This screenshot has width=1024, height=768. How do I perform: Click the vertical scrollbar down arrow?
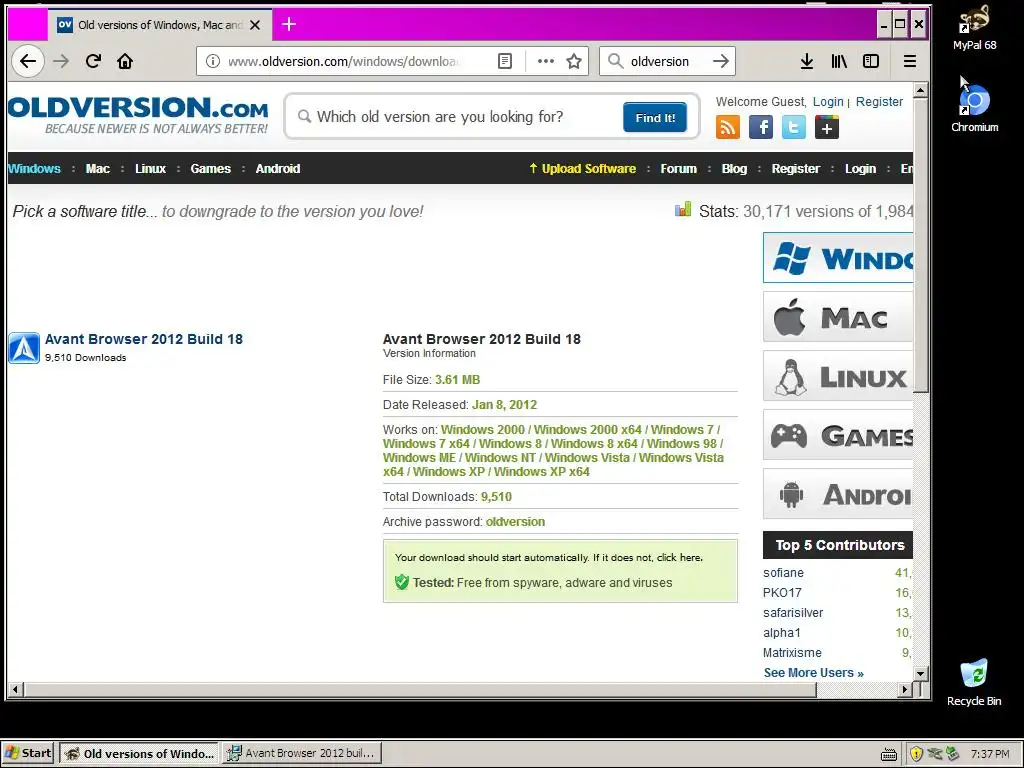920,673
